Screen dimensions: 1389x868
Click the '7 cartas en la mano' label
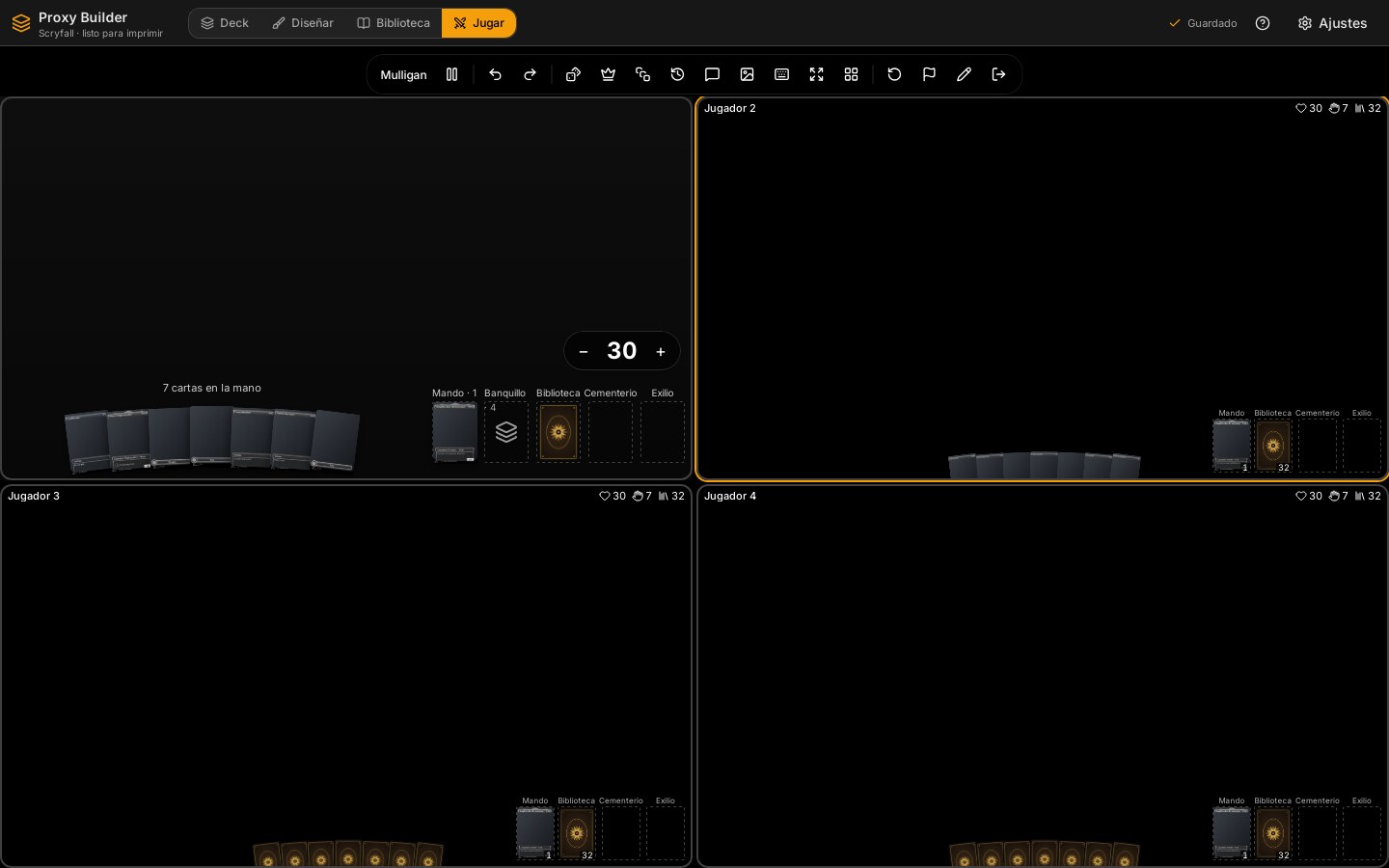coord(212,388)
